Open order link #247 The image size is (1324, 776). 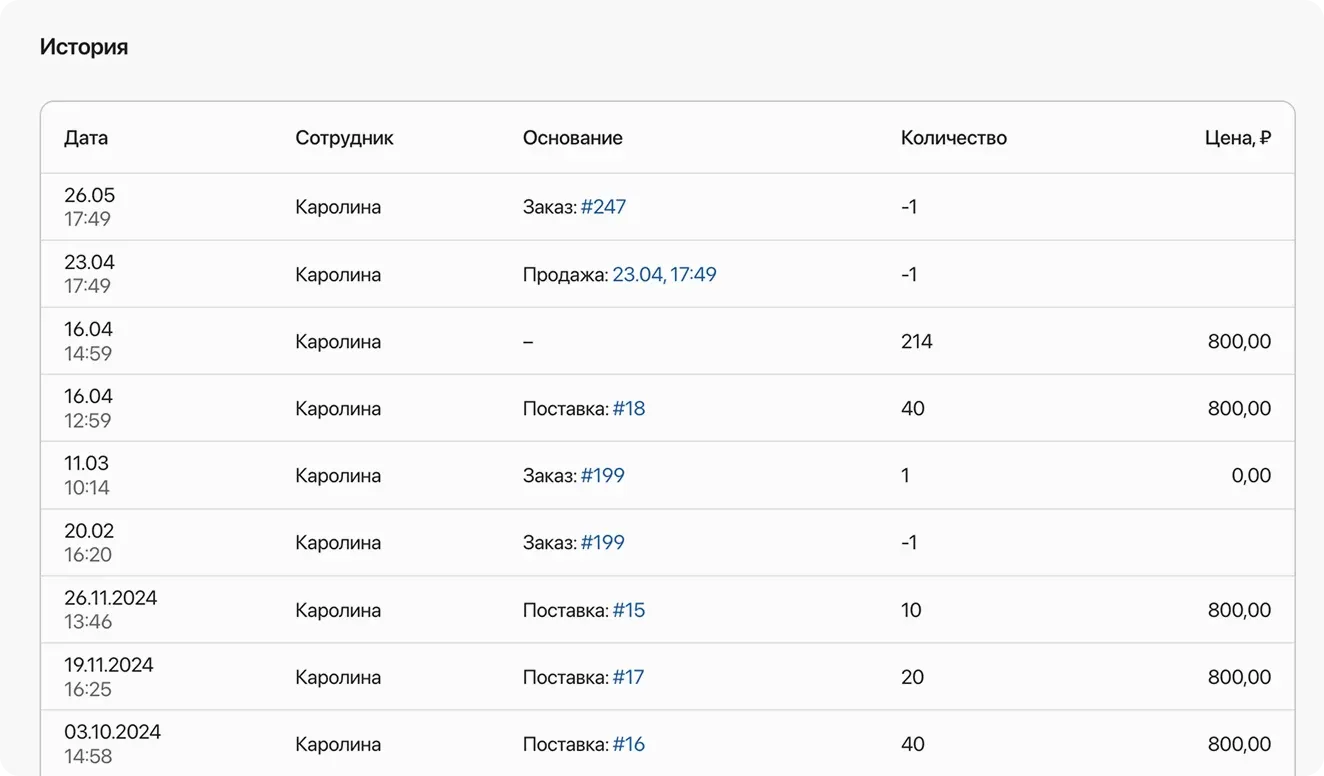coord(605,207)
